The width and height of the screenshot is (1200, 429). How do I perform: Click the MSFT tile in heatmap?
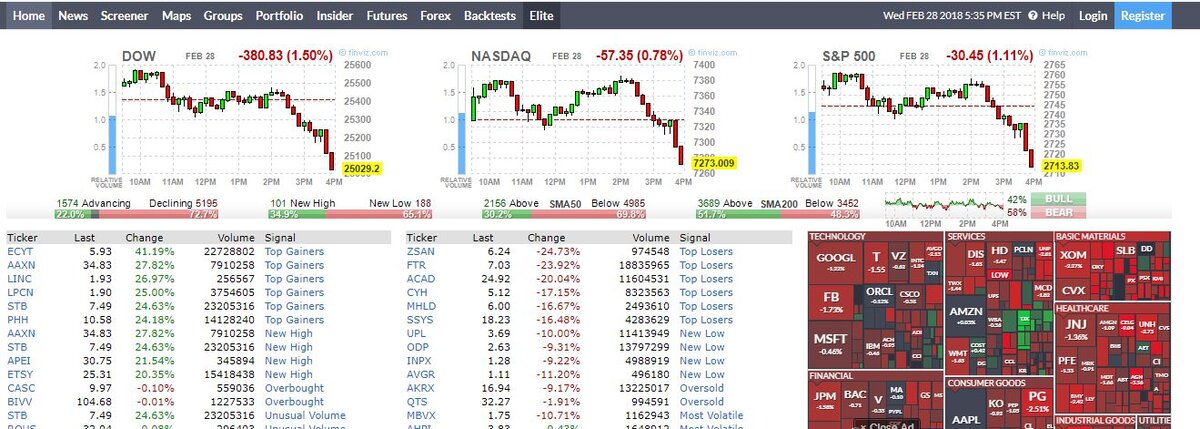(x=830, y=343)
